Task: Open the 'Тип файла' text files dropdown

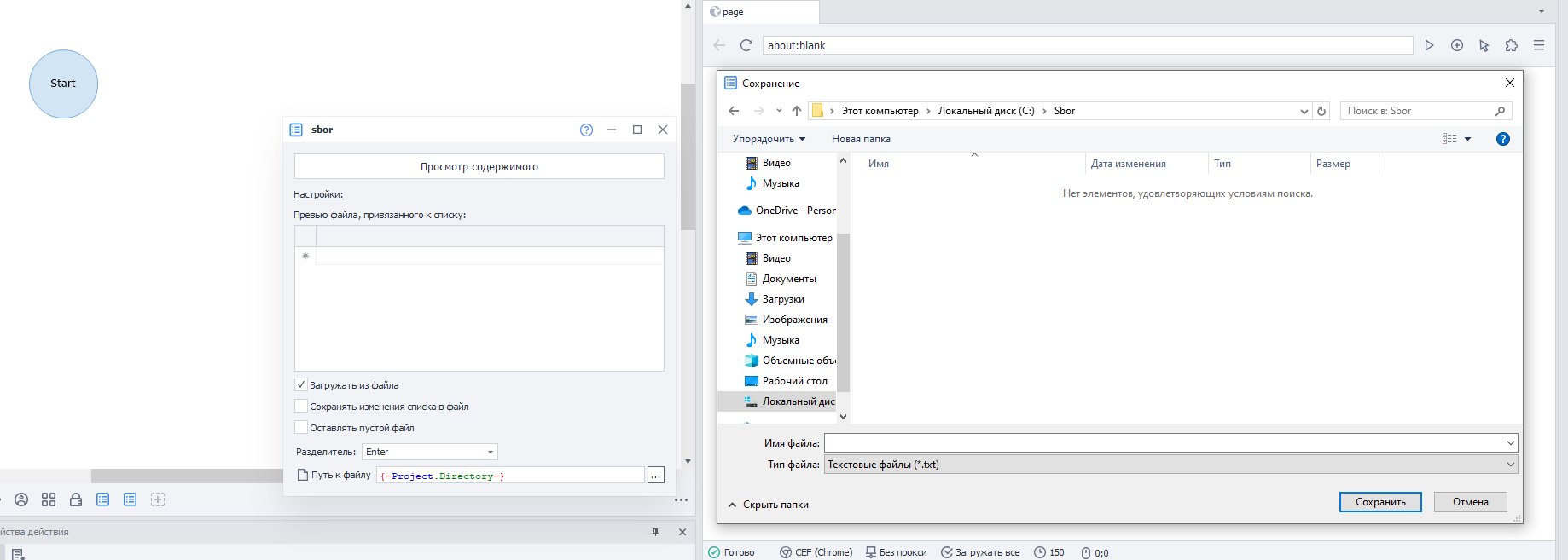Action: (1170, 465)
